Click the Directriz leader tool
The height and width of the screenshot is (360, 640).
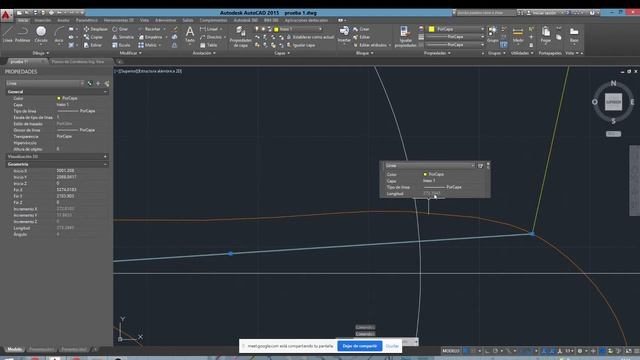(211, 37)
